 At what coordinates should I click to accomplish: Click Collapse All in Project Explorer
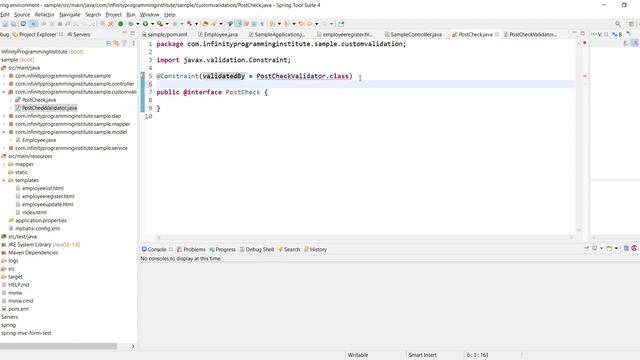[x=109, y=43]
